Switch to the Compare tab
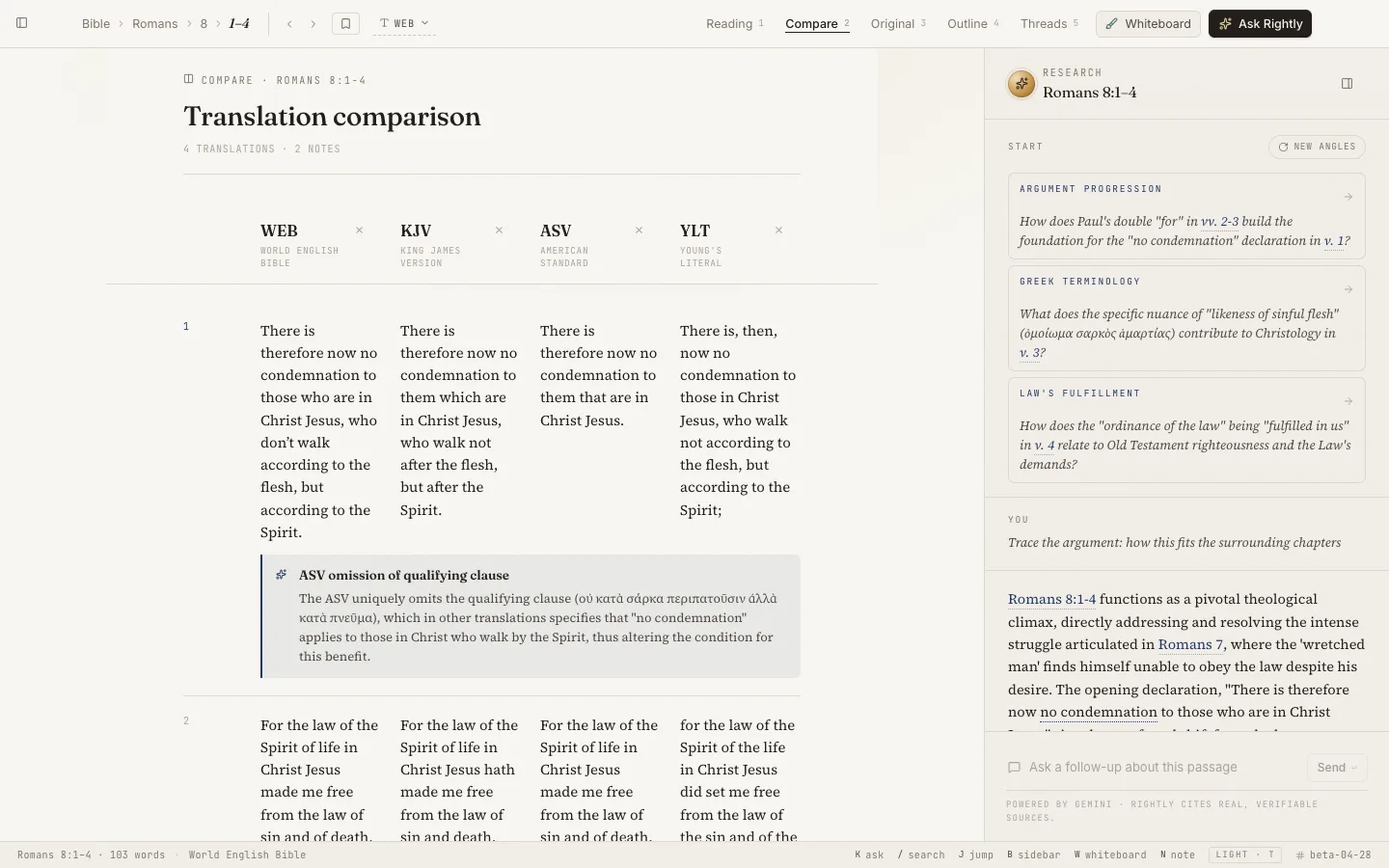This screenshot has width=1389, height=868. click(x=817, y=23)
